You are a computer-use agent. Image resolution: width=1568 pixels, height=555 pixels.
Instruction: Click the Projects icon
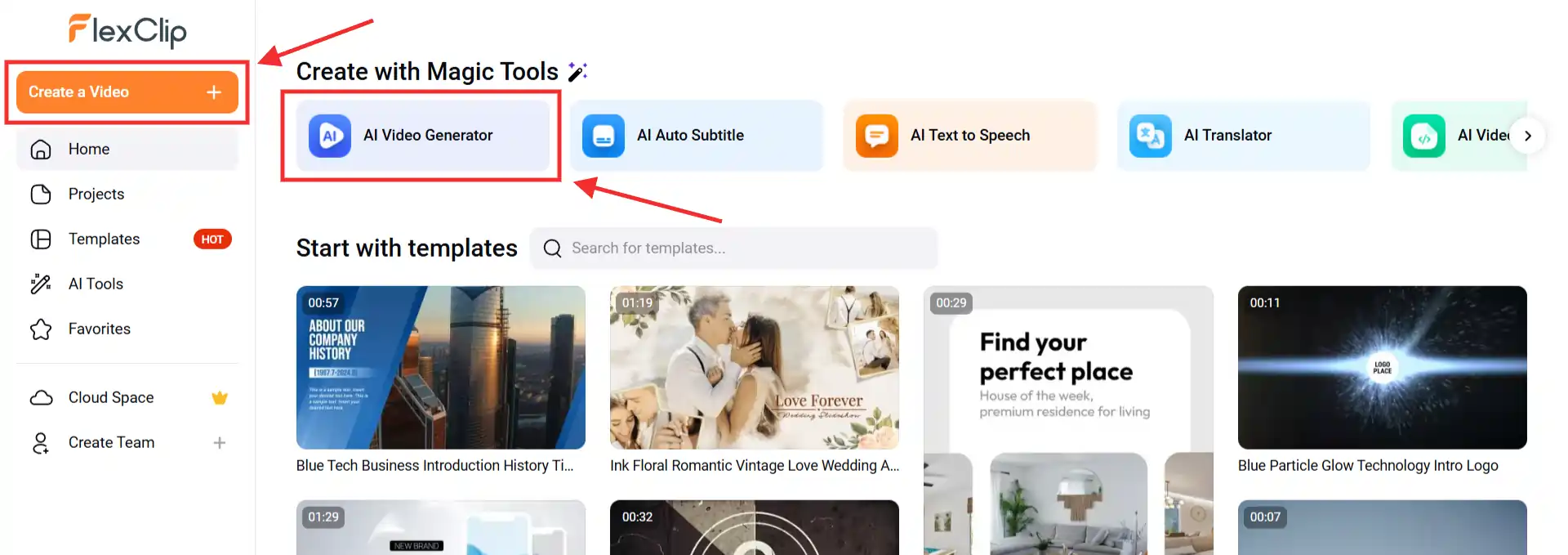(x=41, y=194)
